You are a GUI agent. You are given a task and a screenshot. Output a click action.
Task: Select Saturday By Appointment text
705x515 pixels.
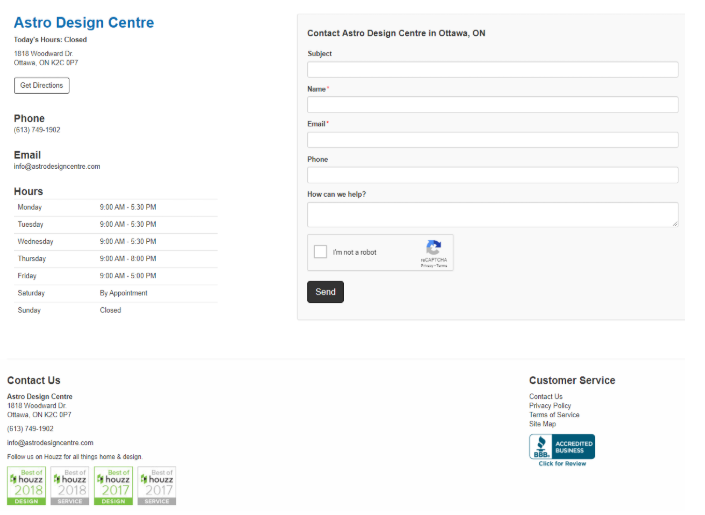[x=124, y=293]
